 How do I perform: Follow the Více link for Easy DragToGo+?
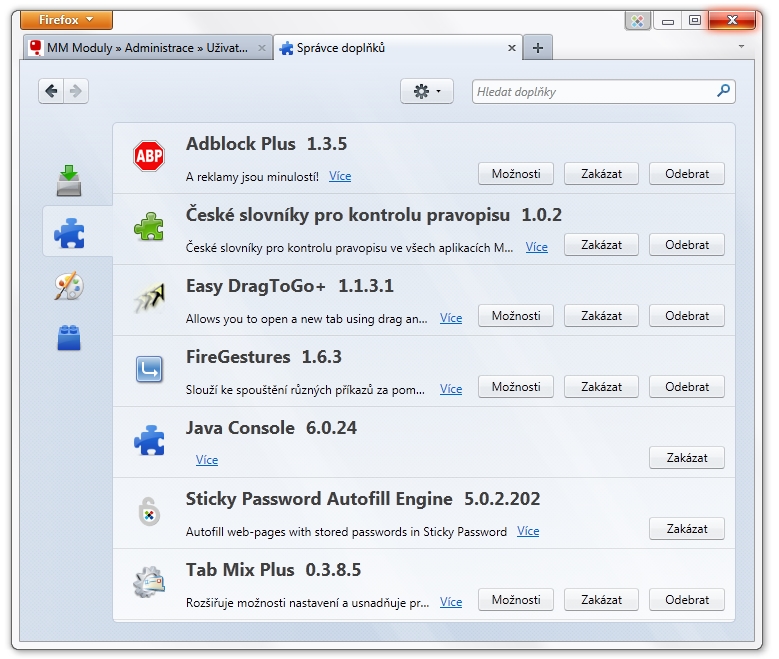click(x=451, y=319)
